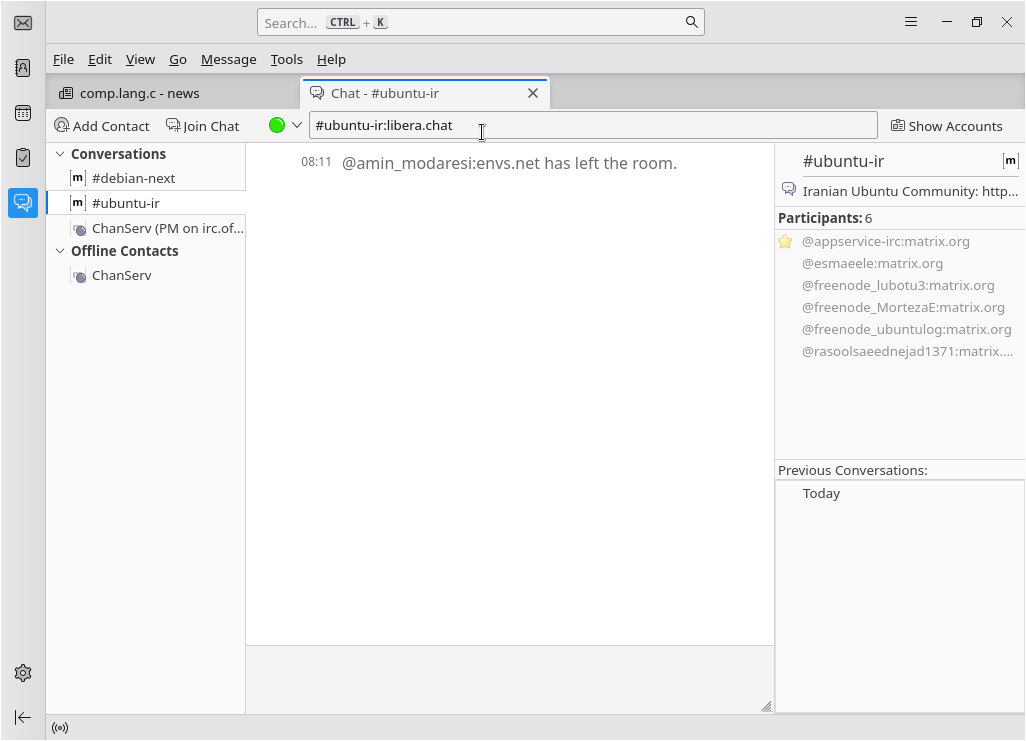
Task: Open the Calendar space icon
Action: point(23,113)
